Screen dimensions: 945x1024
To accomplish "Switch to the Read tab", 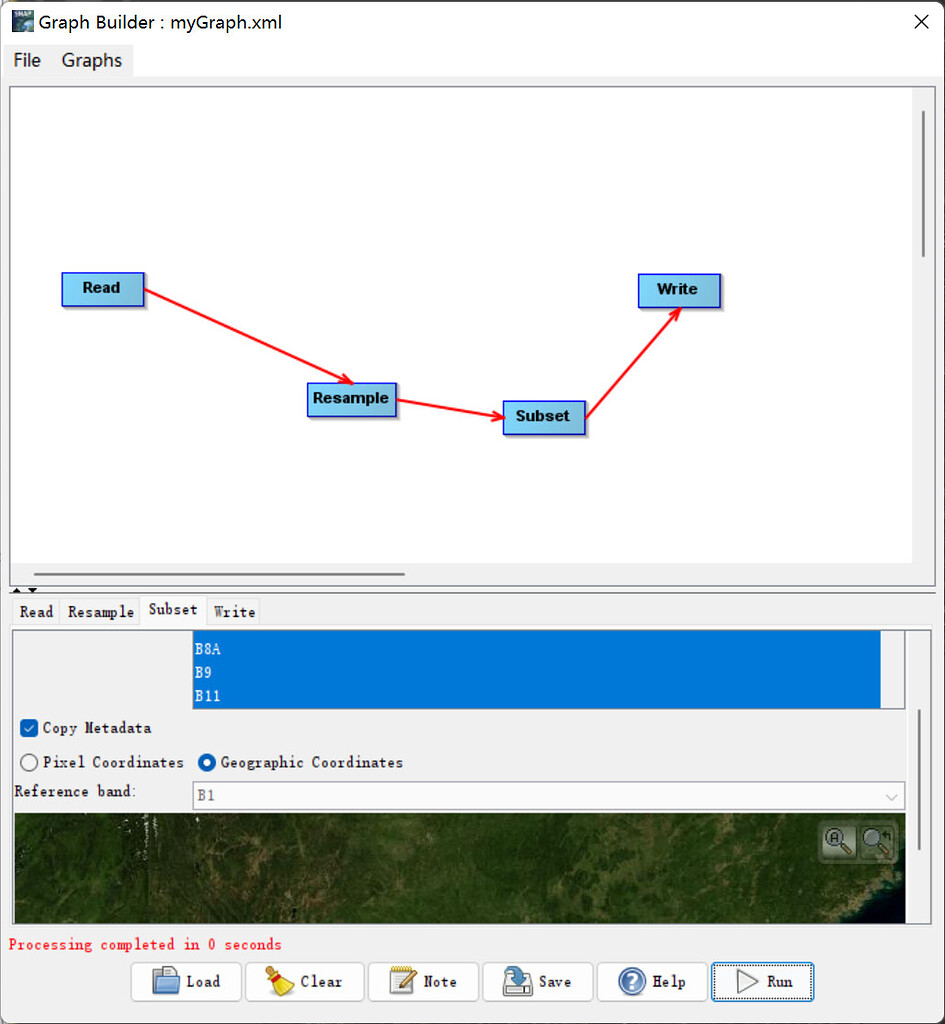I will 35,611.
